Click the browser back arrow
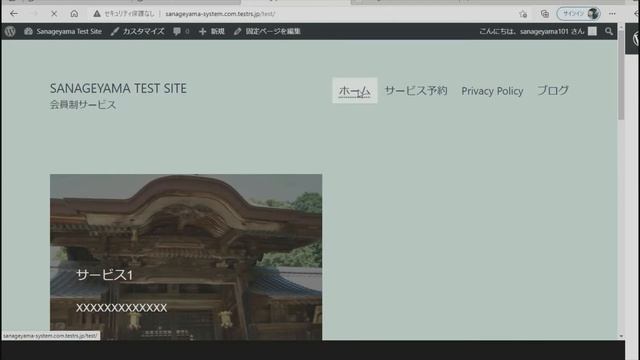 14,13
